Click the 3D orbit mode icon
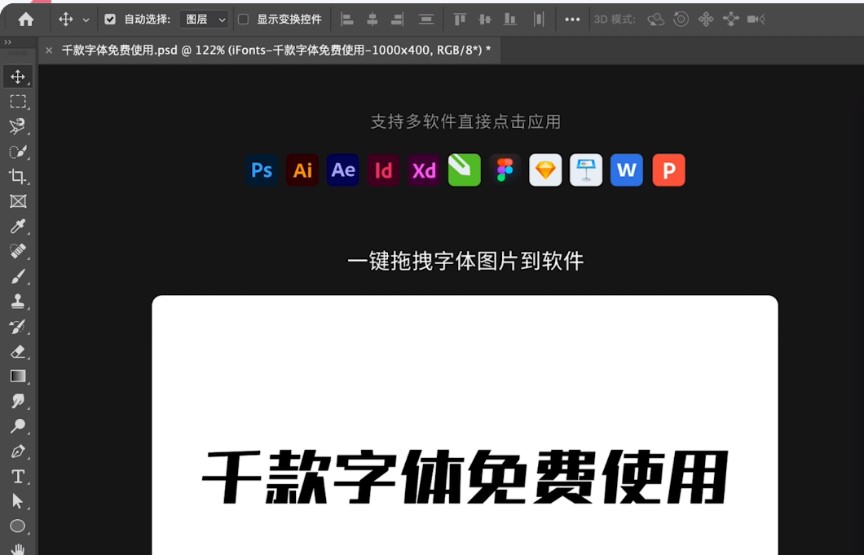The width and height of the screenshot is (864, 555). [656, 20]
